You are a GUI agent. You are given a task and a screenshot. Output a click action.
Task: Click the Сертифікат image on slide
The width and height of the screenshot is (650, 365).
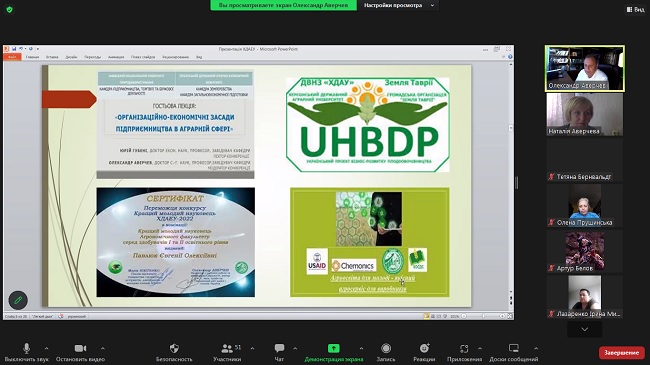[176, 242]
